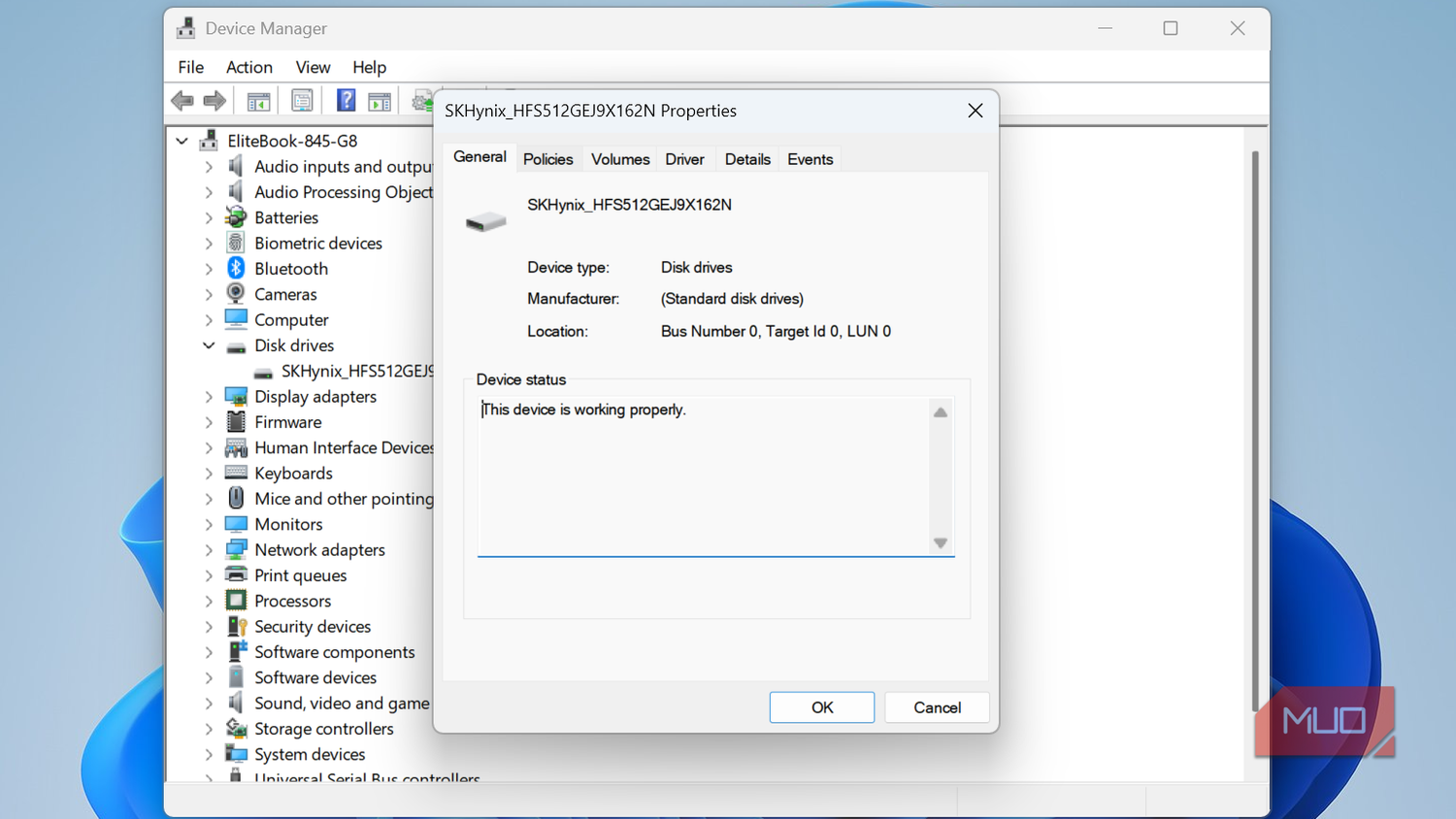This screenshot has width=1456, height=819.
Task: Click the Cameras category icon
Action: [x=236, y=293]
